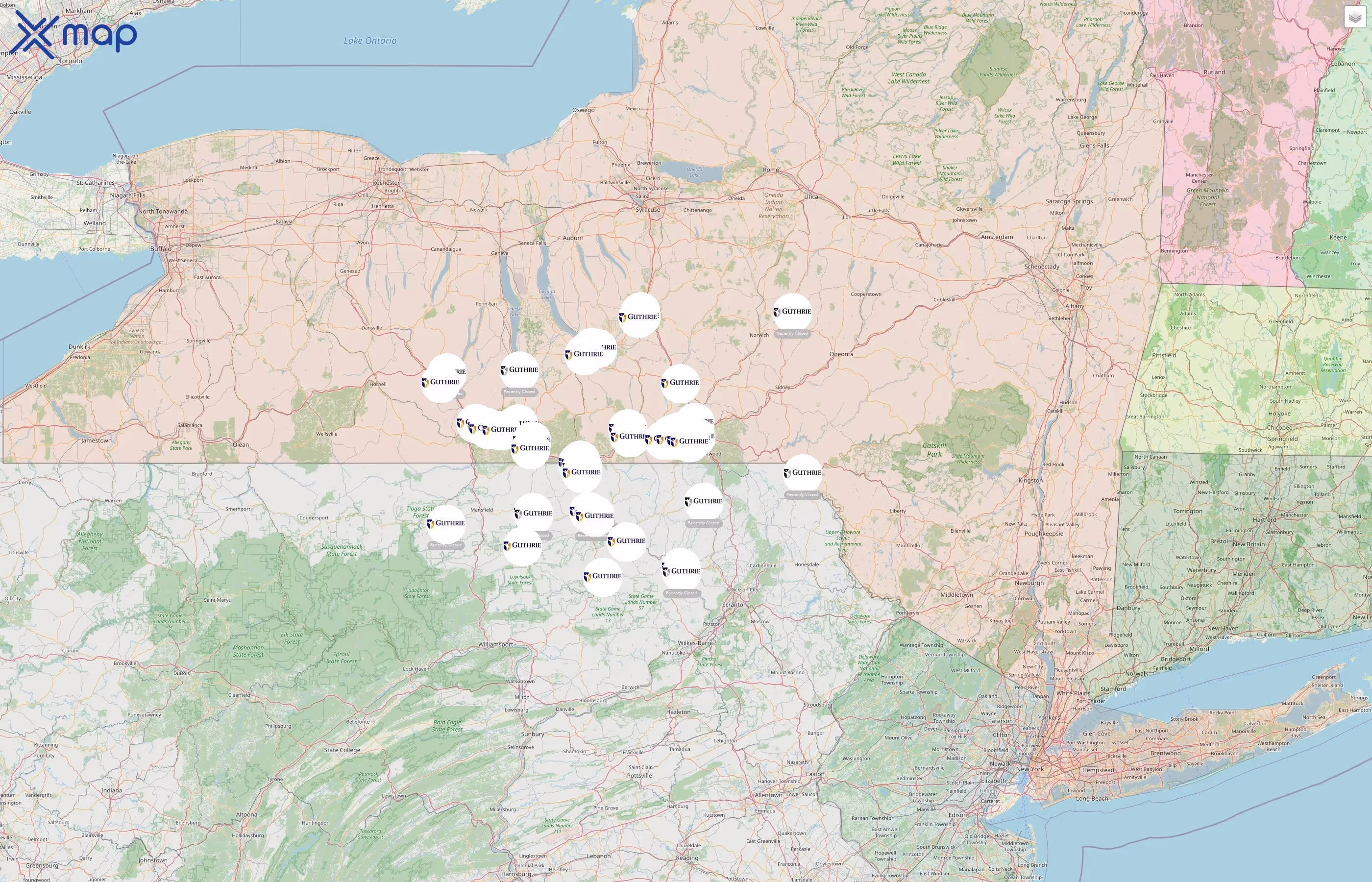Viewport: 1372px width, 882px height.
Task: Click the Utica city label
Action: coord(811,196)
